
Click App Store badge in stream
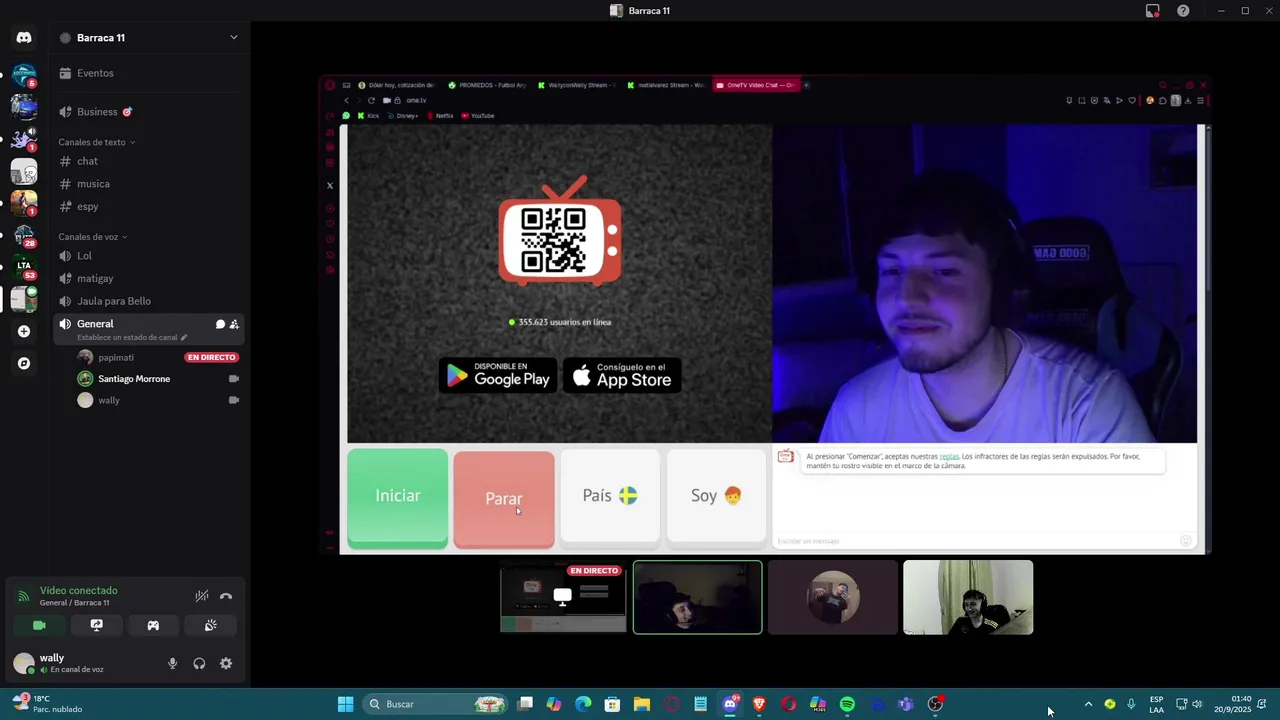click(622, 375)
